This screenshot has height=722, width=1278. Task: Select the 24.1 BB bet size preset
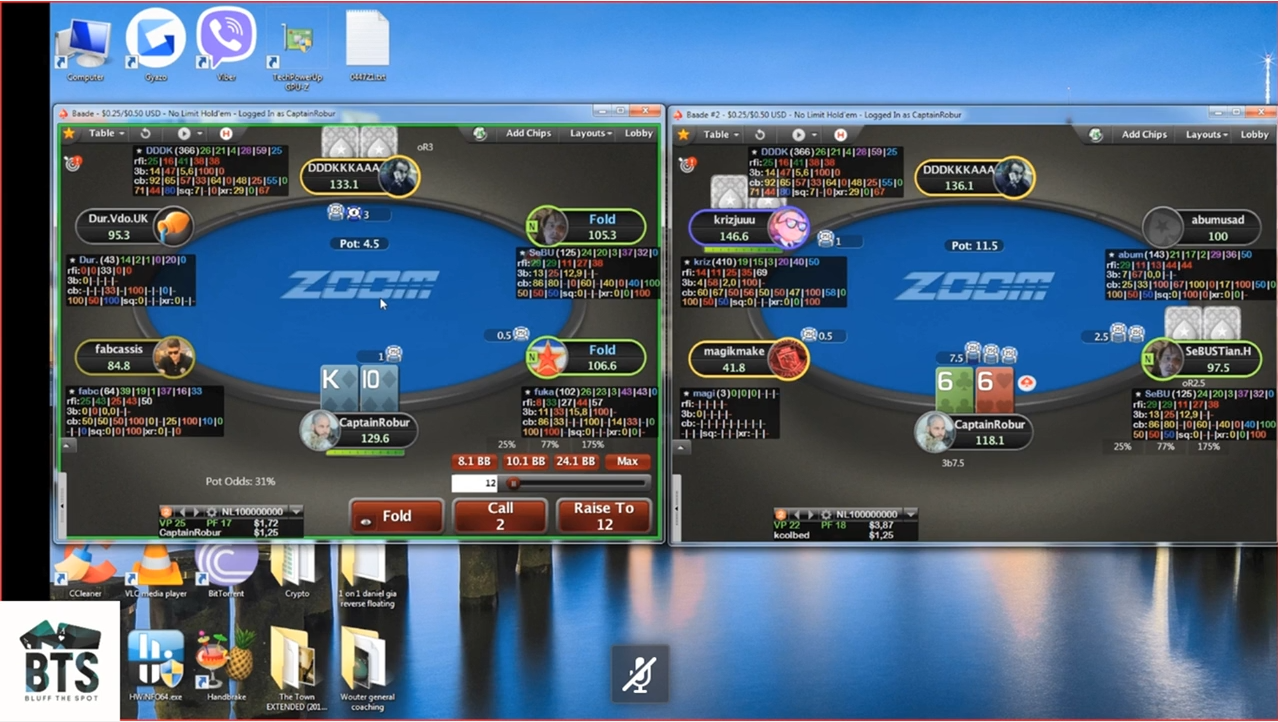[x=576, y=462]
